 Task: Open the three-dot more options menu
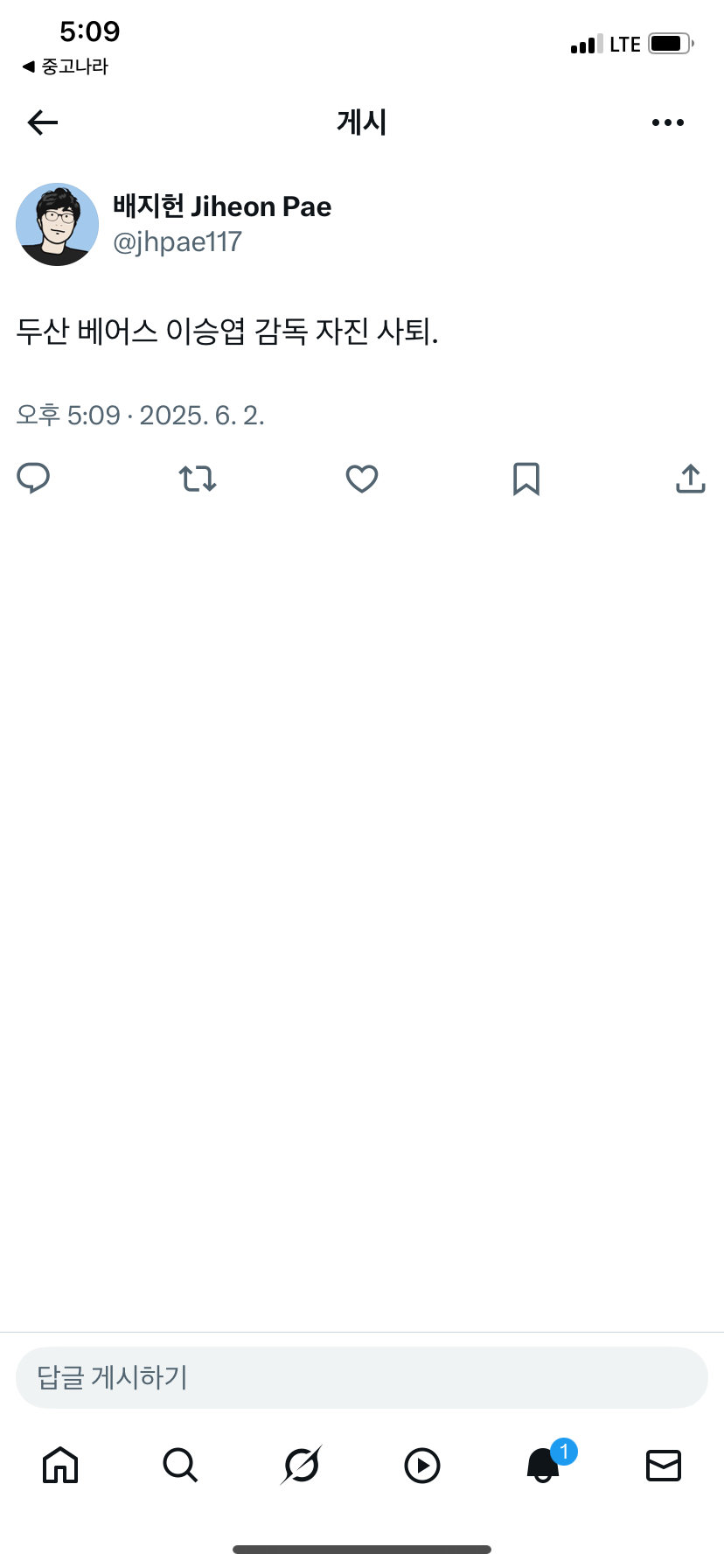point(668,122)
